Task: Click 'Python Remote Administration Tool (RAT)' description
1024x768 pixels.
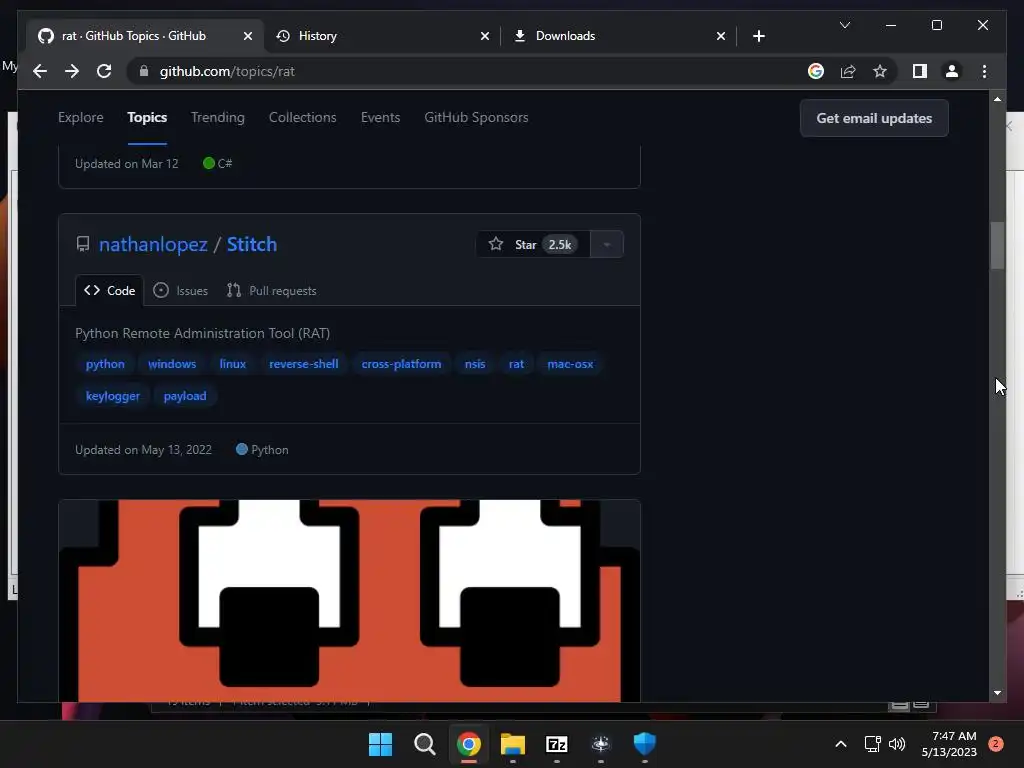Action: 202,334
